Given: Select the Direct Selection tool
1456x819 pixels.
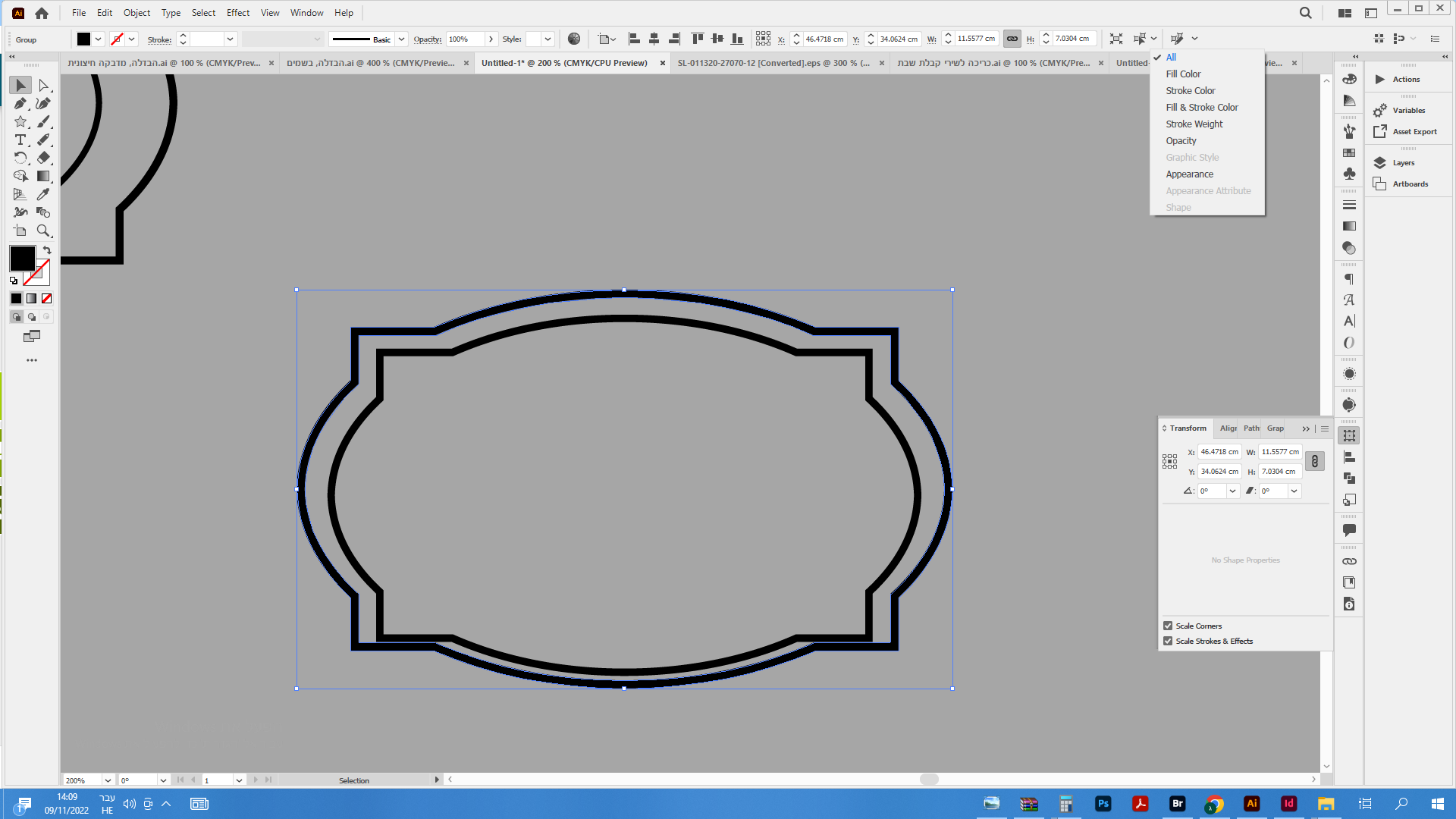Looking at the screenshot, I should click(x=43, y=85).
